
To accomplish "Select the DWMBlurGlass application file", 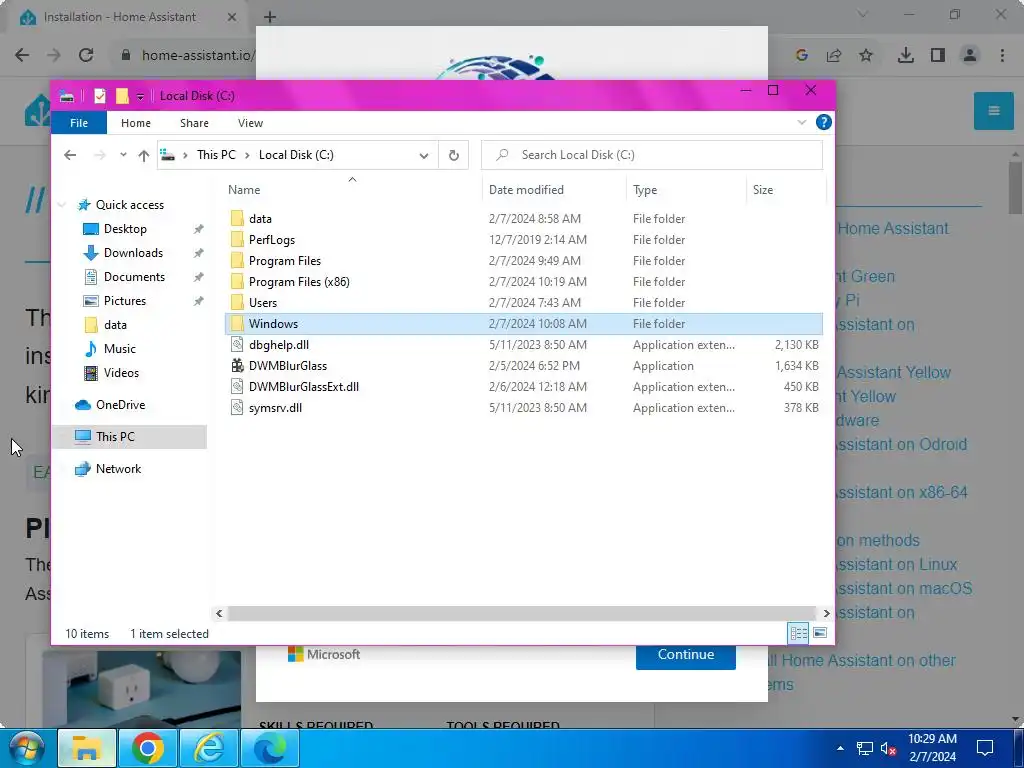I will (x=288, y=366).
